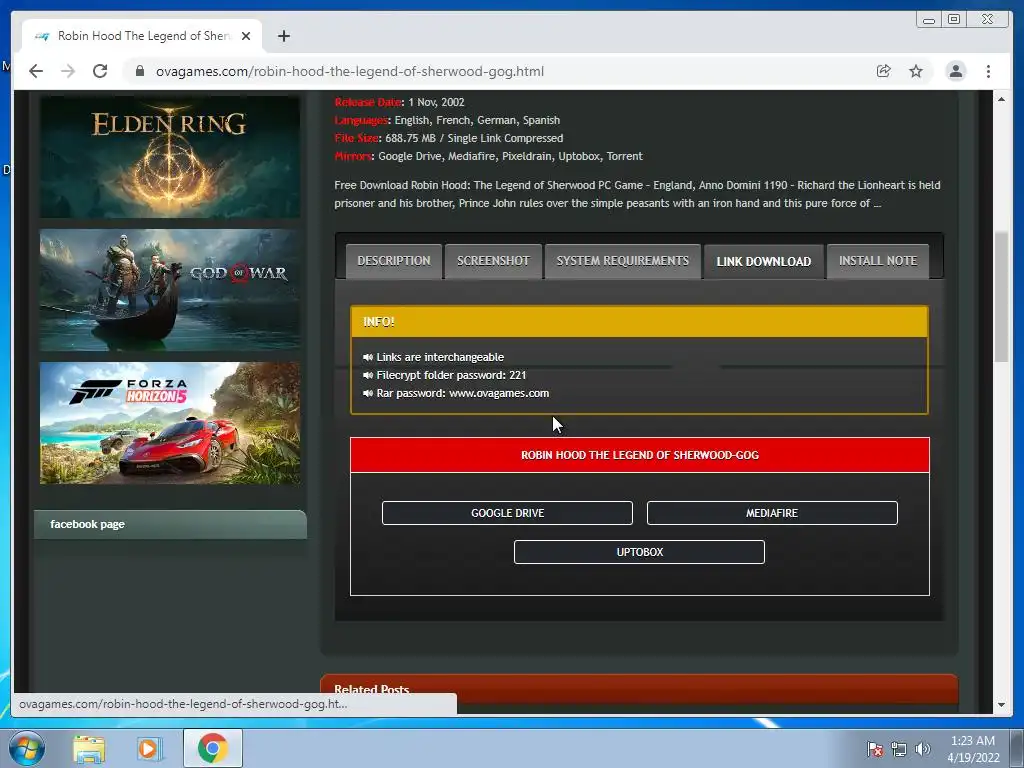Screen dimensions: 1024x768
Task: Click the 'Rar password: www.ovagames.com' line
Action: pyautogui.click(x=462, y=393)
